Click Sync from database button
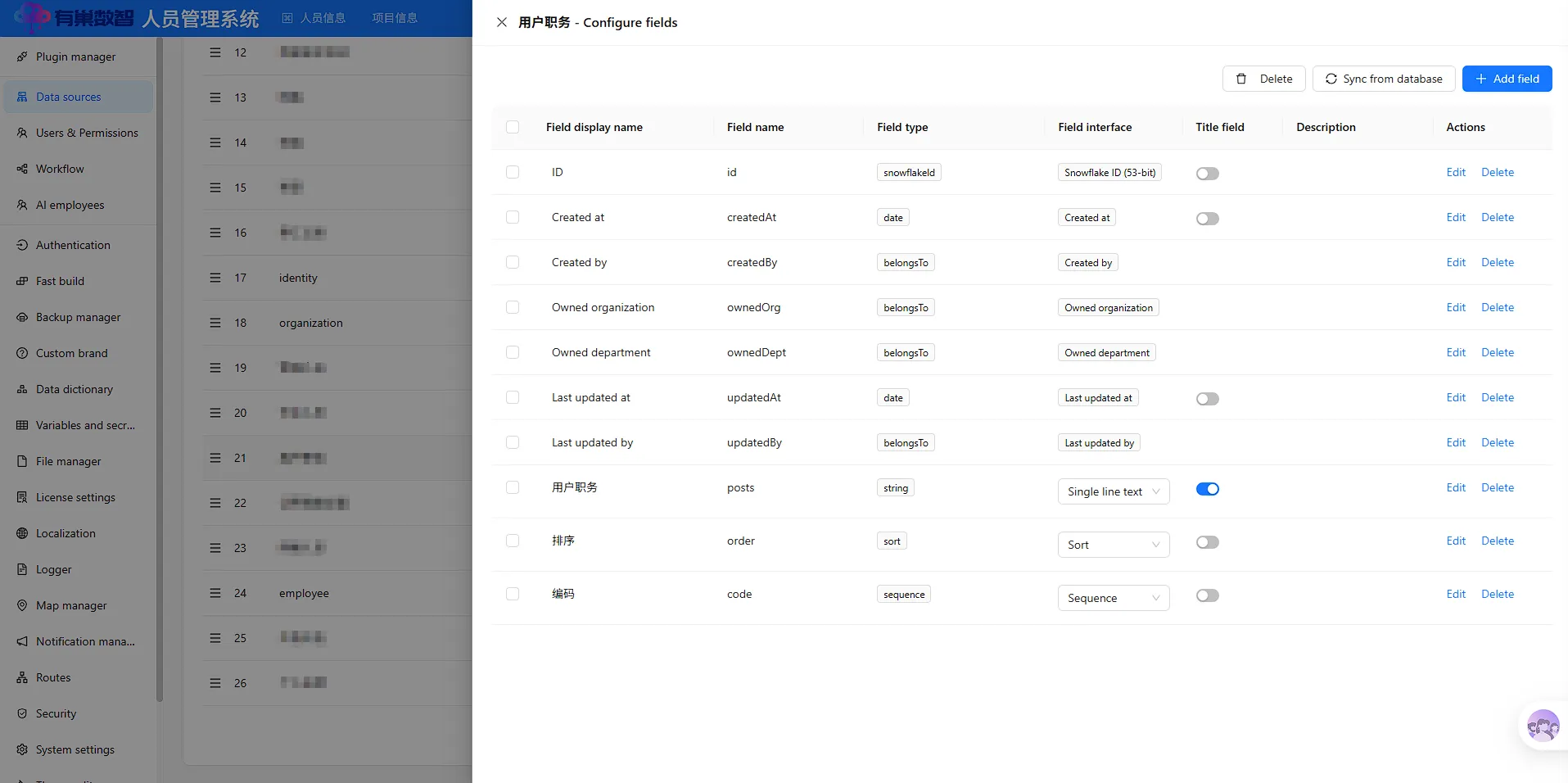 point(1384,79)
